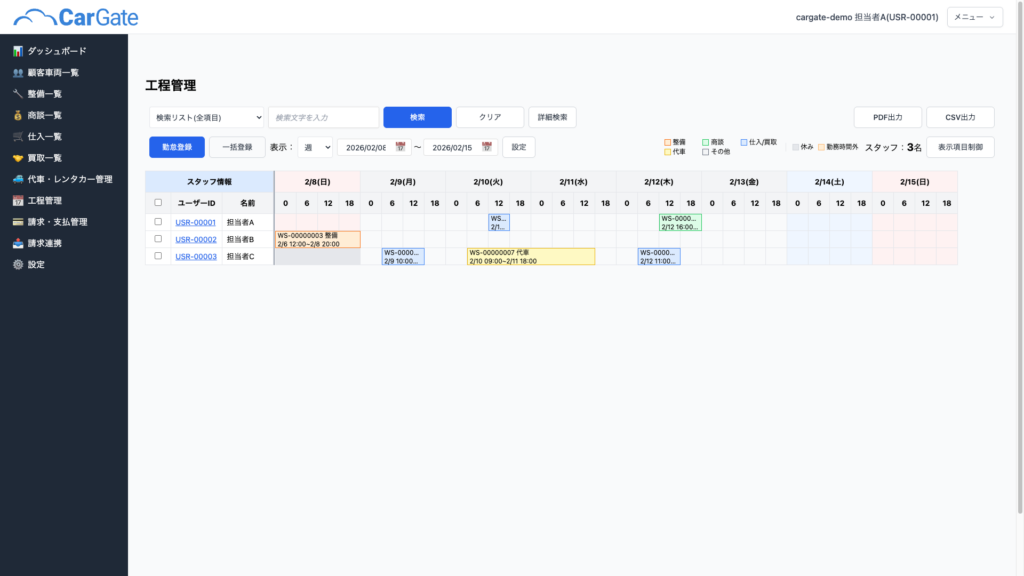Expand the 表示 period dropdown showing 週

315,147
